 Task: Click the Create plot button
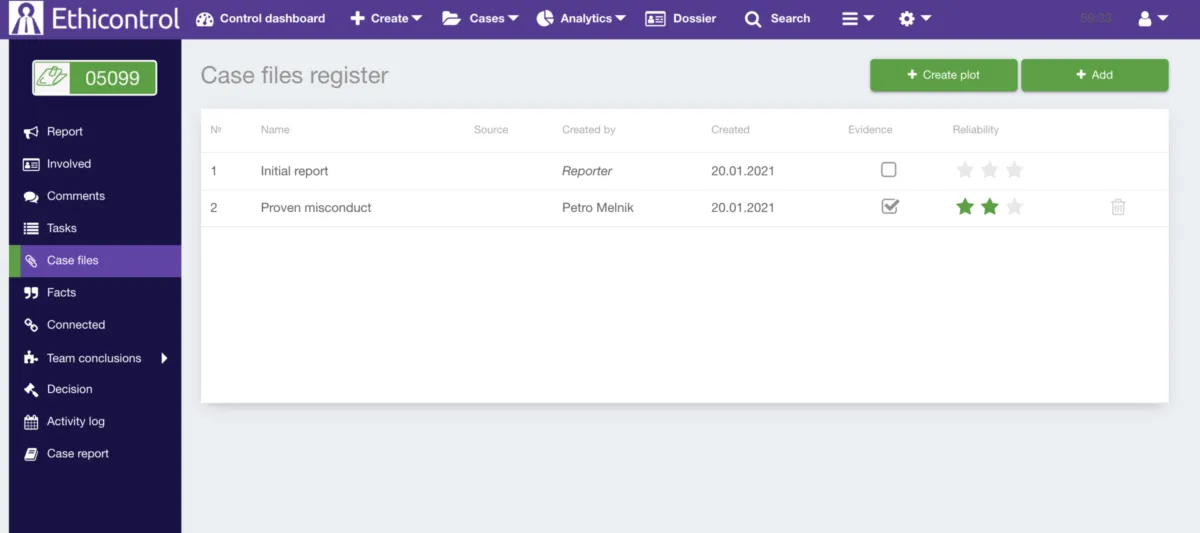click(943, 75)
